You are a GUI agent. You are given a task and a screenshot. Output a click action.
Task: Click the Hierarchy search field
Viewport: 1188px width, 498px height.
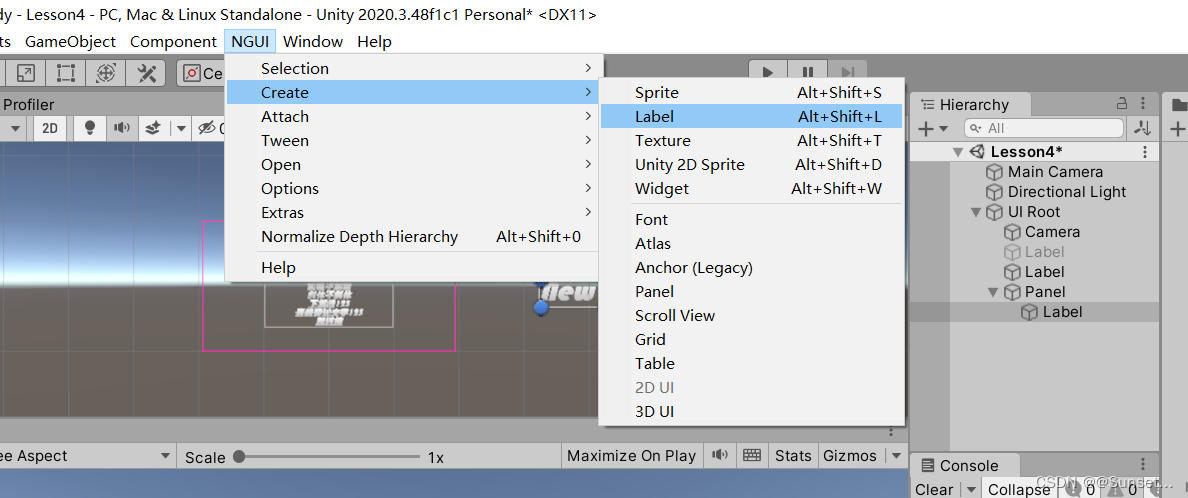pyautogui.click(x=1043, y=129)
